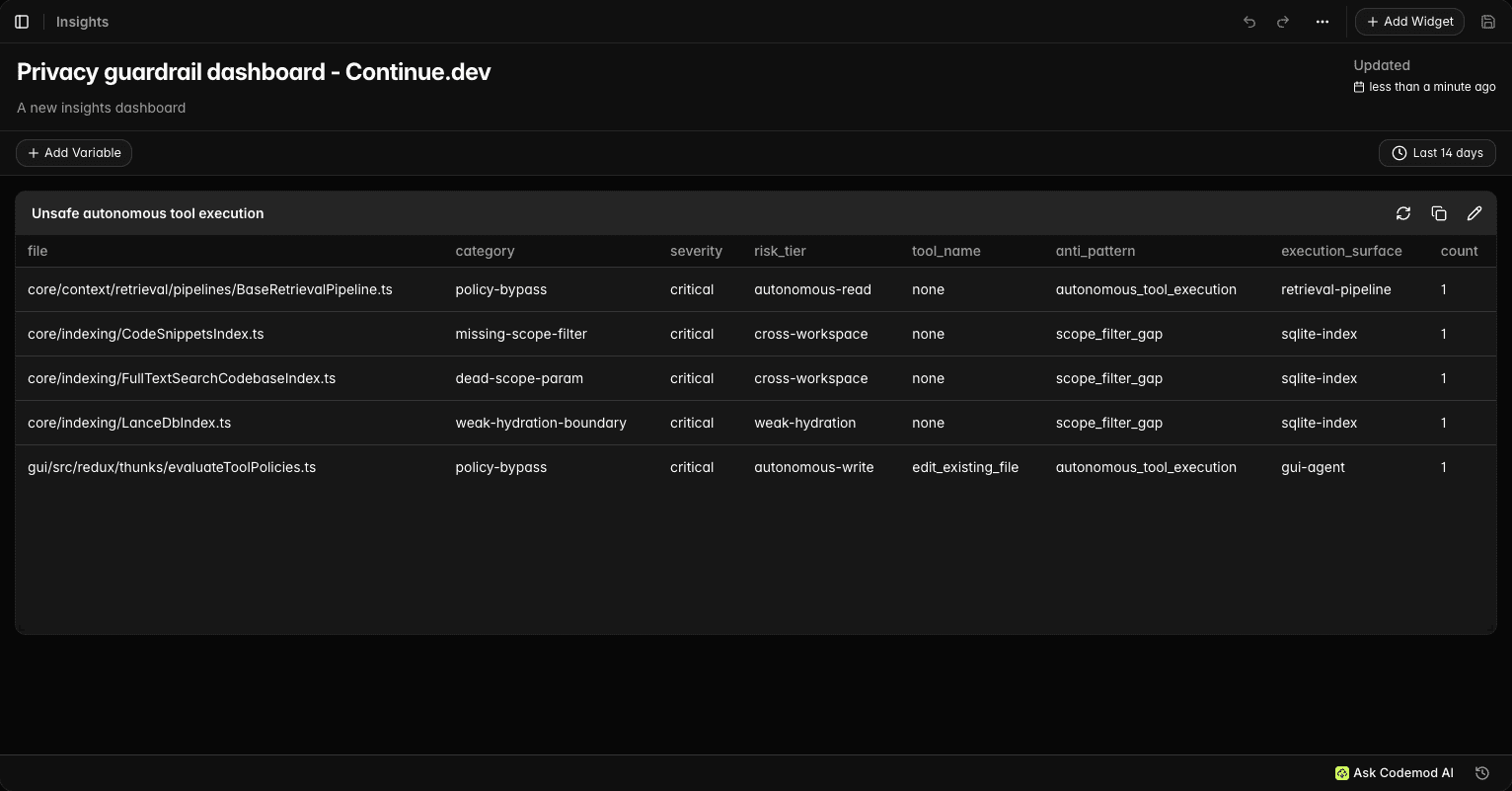The image size is (1512, 791).
Task: Click scope_filter_gap in the LanceDbIndex row
Action: [x=1108, y=423]
